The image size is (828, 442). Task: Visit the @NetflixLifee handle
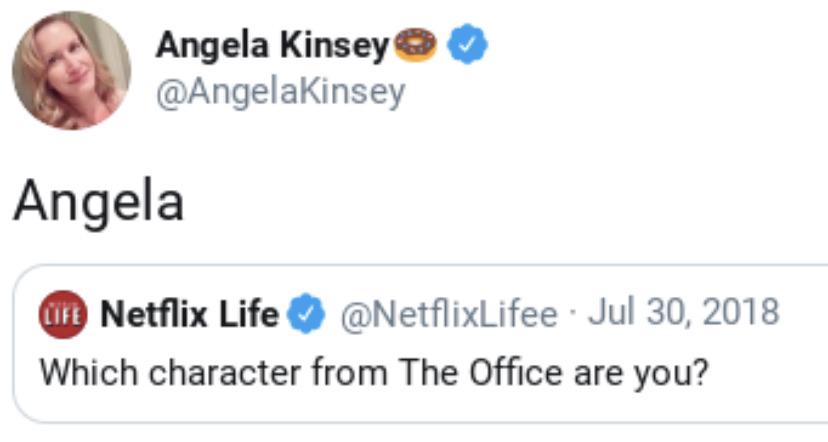tap(449, 315)
